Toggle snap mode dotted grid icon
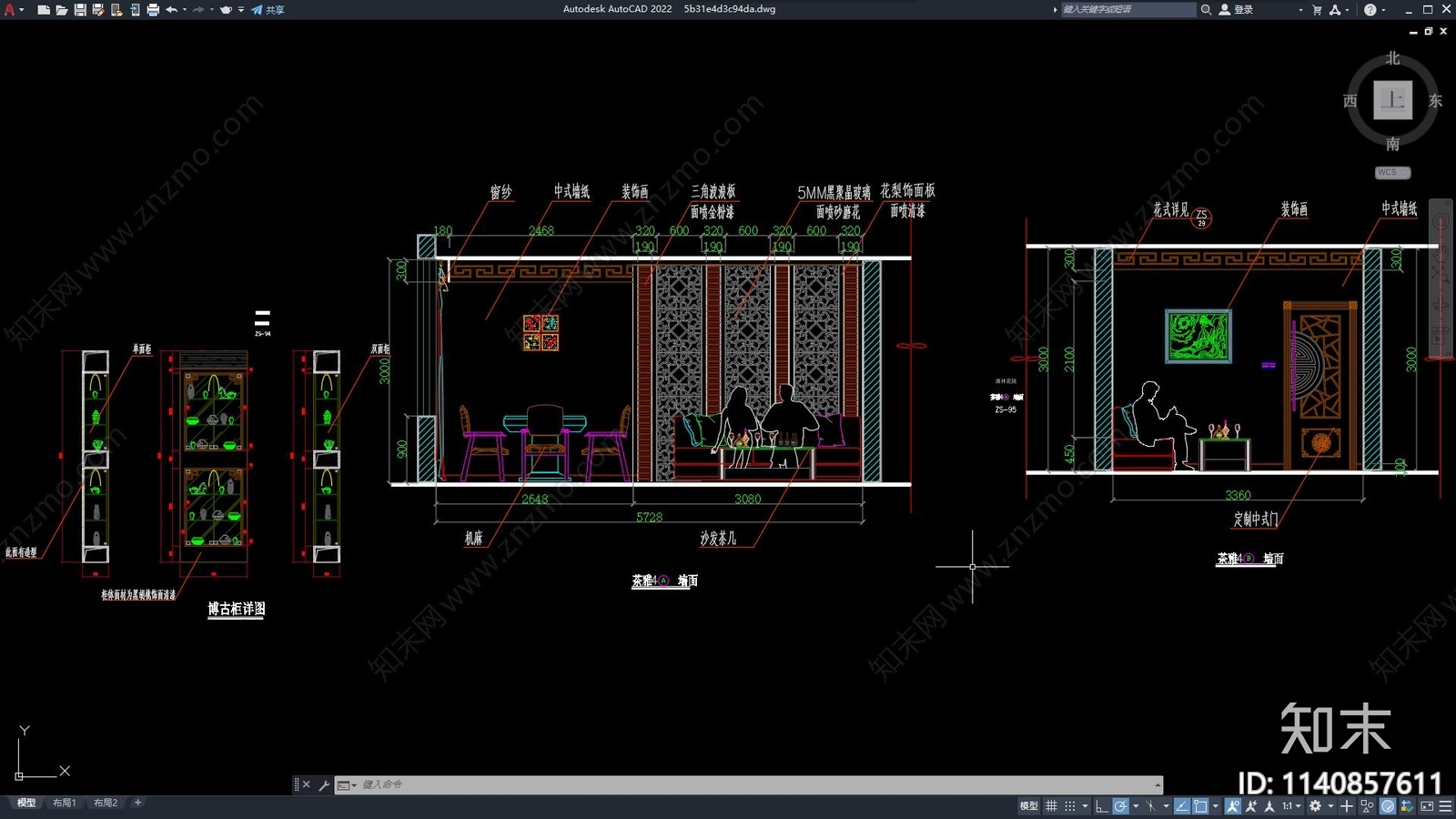Viewport: 1456px width, 819px height. [1070, 806]
